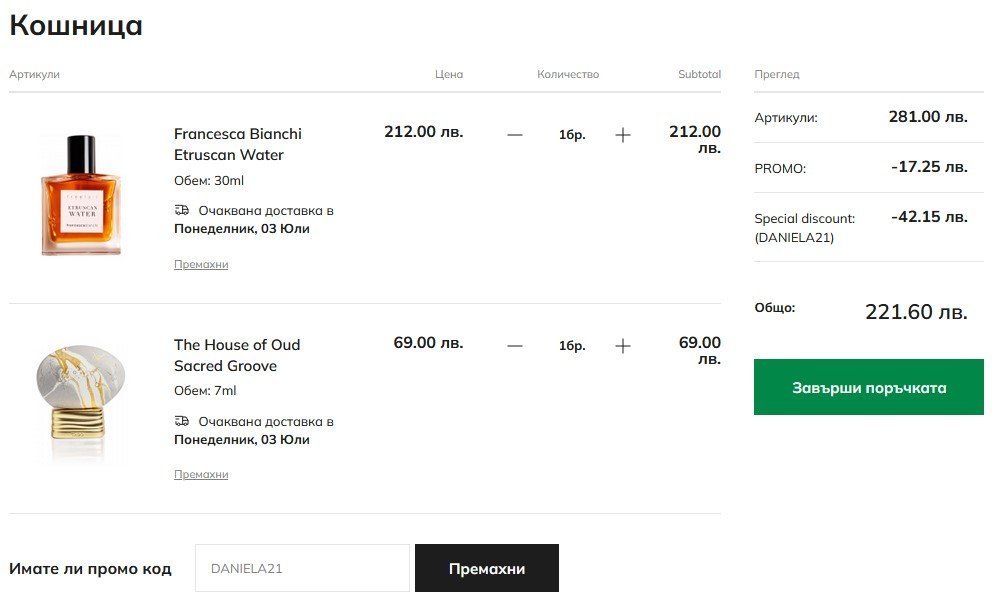Image resolution: width=995 pixels, height=607 pixels.
Task: Remove Sacred Groove via Премахни link
Action: (x=201, y=475)
